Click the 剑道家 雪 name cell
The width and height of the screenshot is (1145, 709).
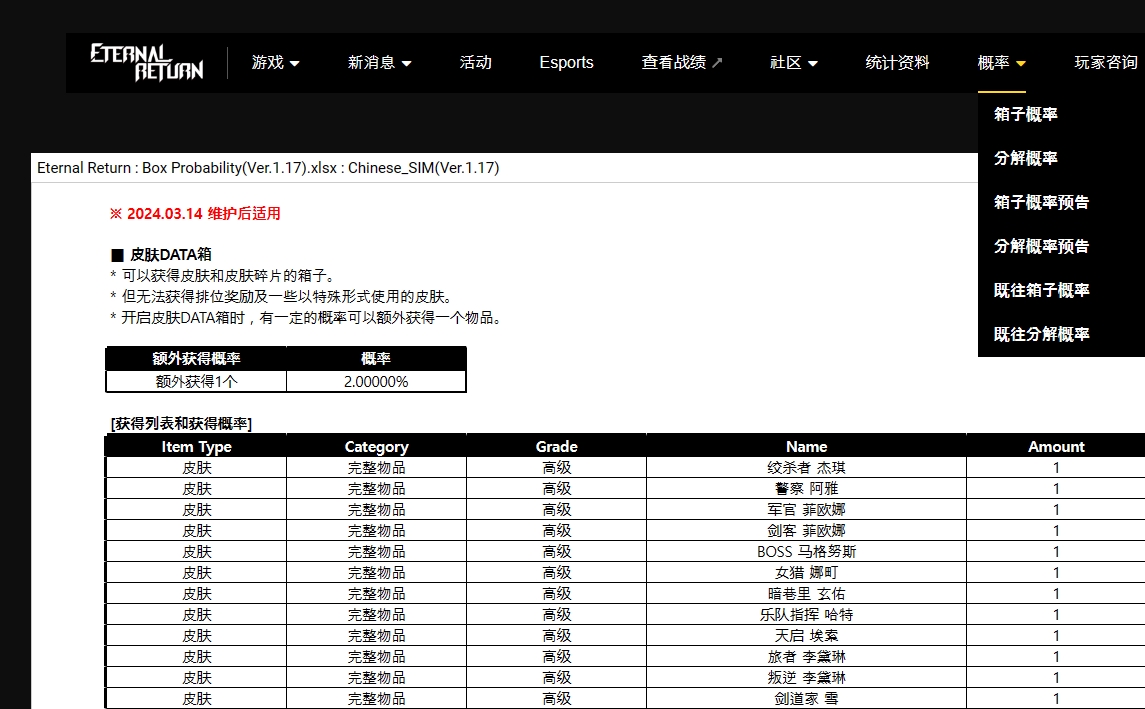(x=806, y=699)
